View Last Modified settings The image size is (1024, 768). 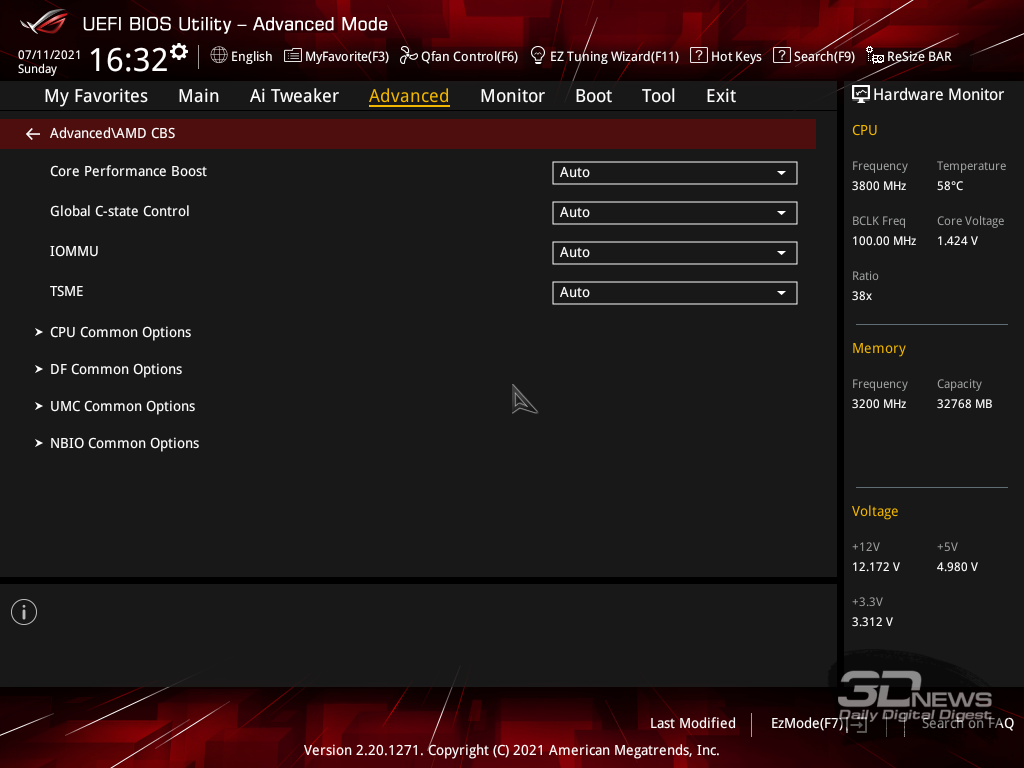692,724
